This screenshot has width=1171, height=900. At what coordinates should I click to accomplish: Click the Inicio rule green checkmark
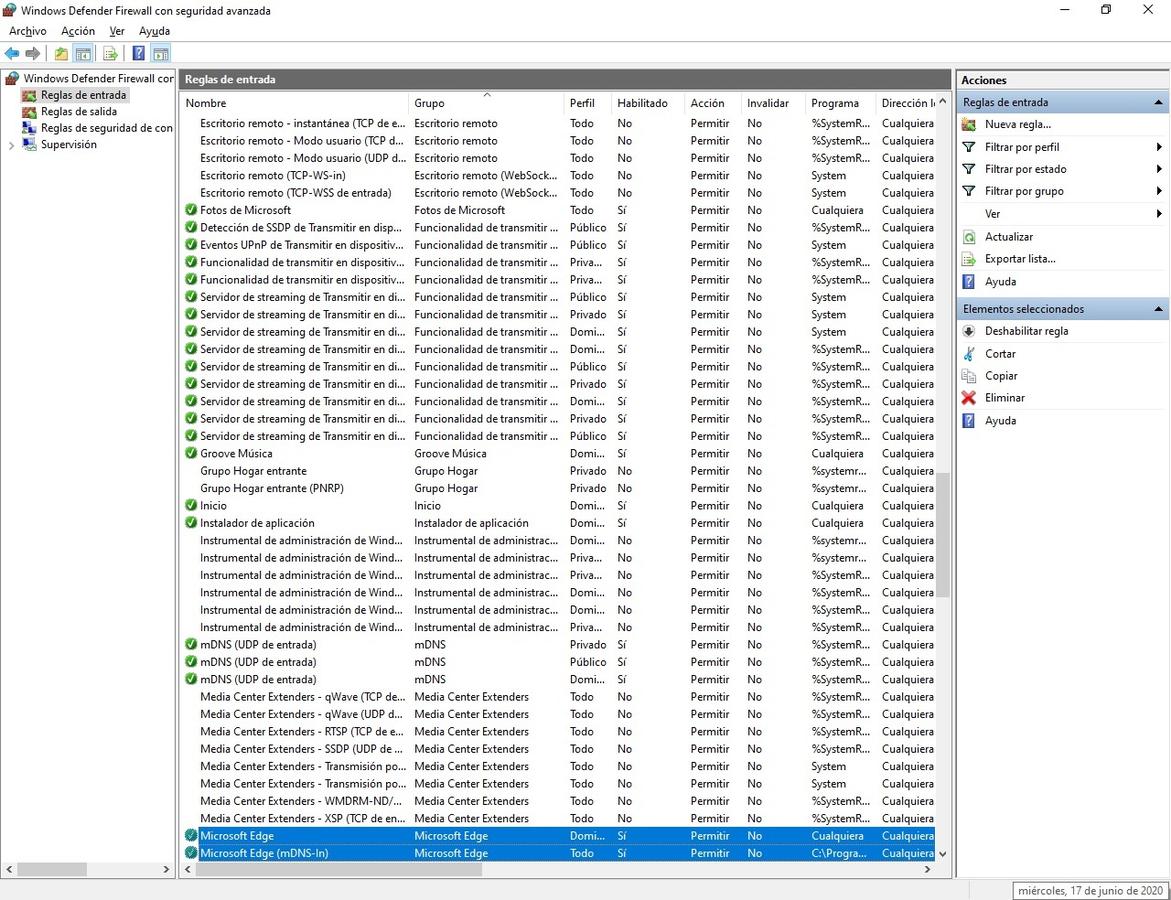[x=191, y=506]
